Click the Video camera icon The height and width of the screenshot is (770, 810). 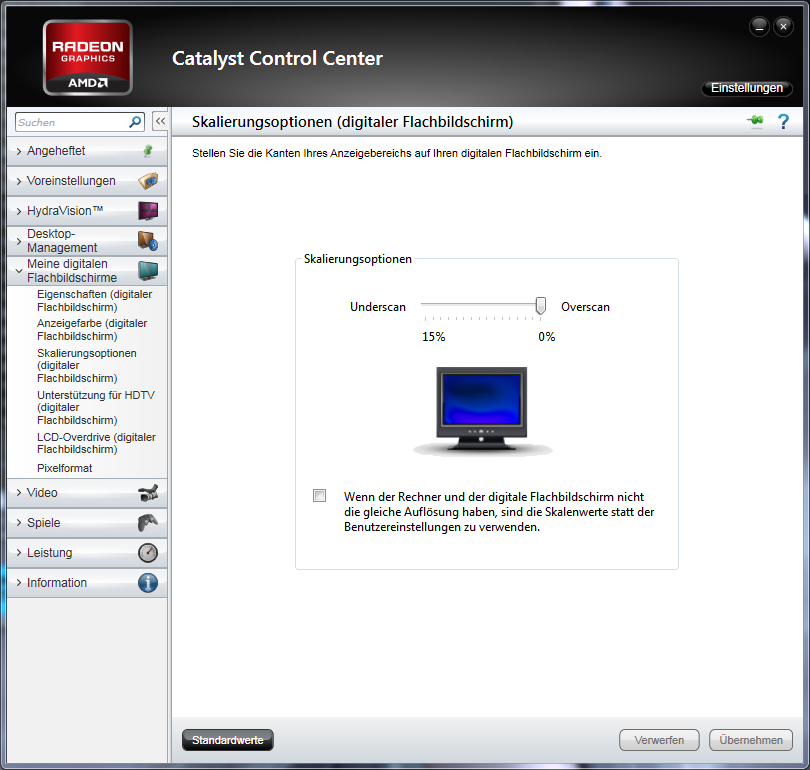(x=148, y=493)
